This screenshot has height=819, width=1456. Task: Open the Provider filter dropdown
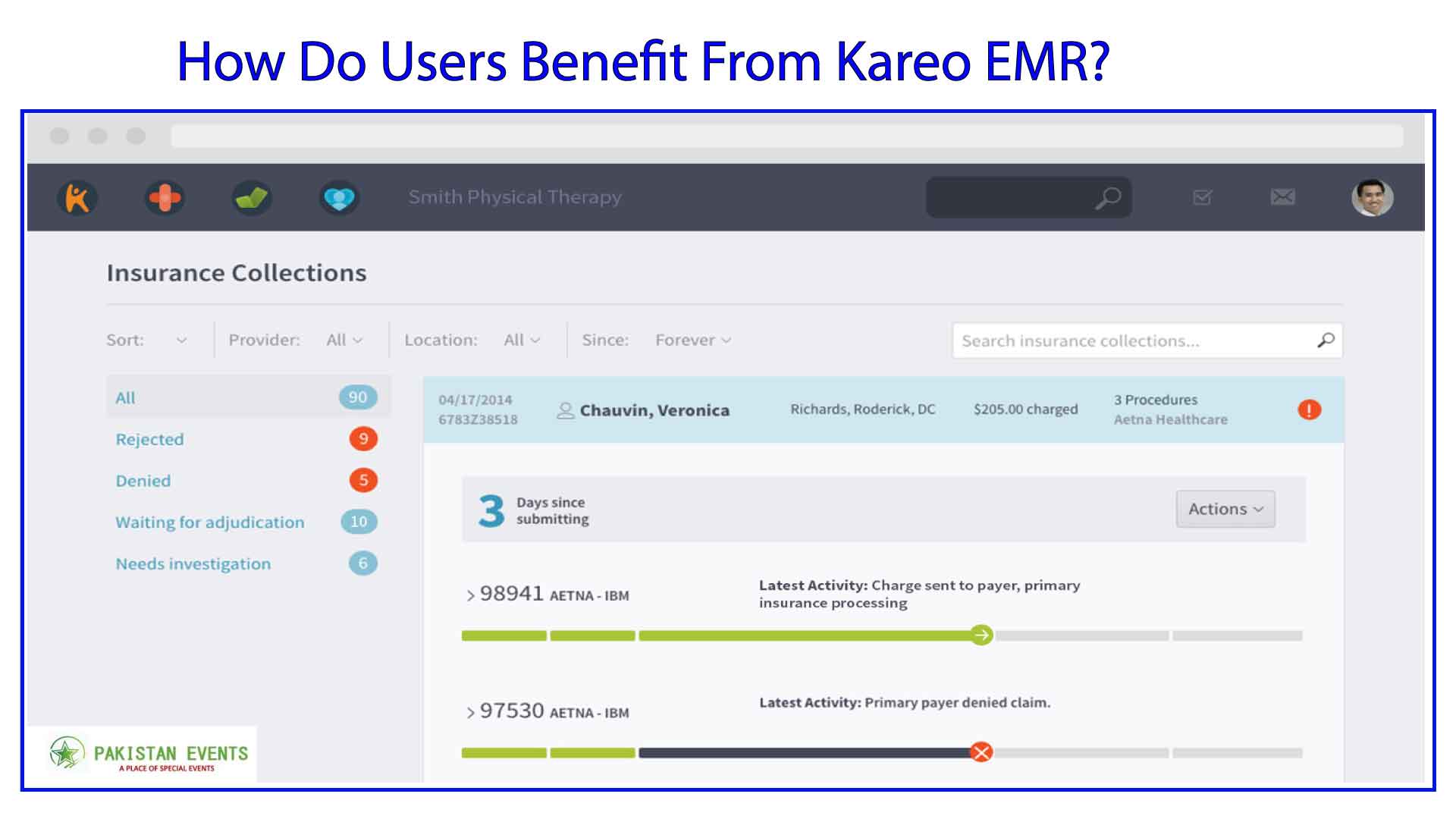coord(344,340)
